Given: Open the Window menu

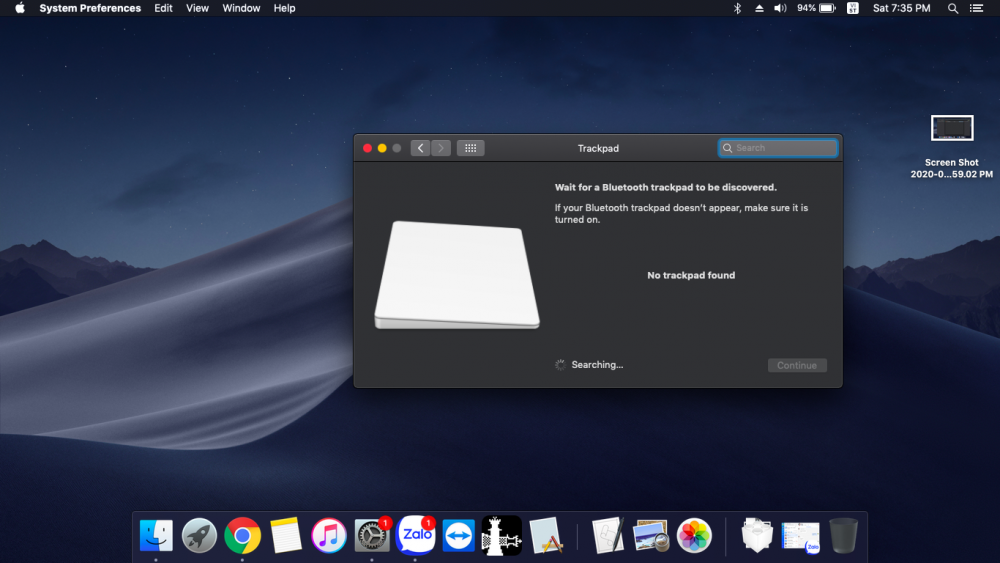Looking at the screenshot, I should point(241,8).
